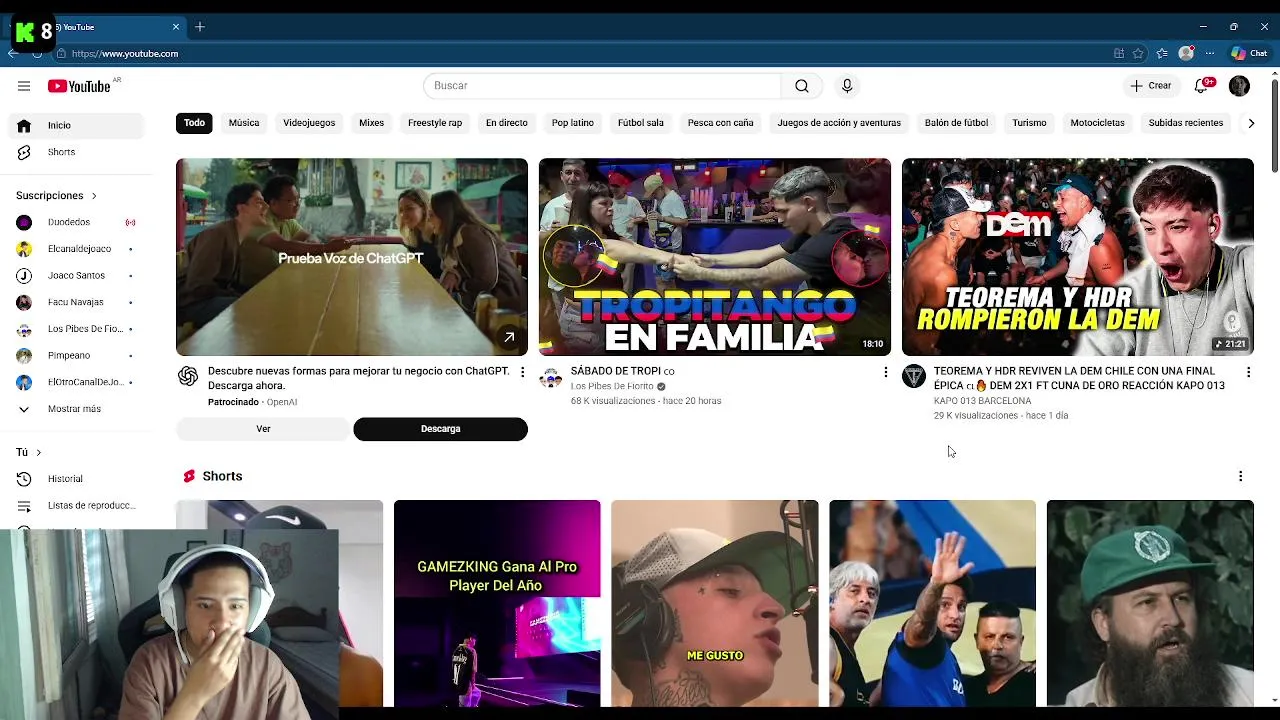This screenshot has height=720, width=1280.
Task: Click the search magnifier button
Action: click(802, 86)
